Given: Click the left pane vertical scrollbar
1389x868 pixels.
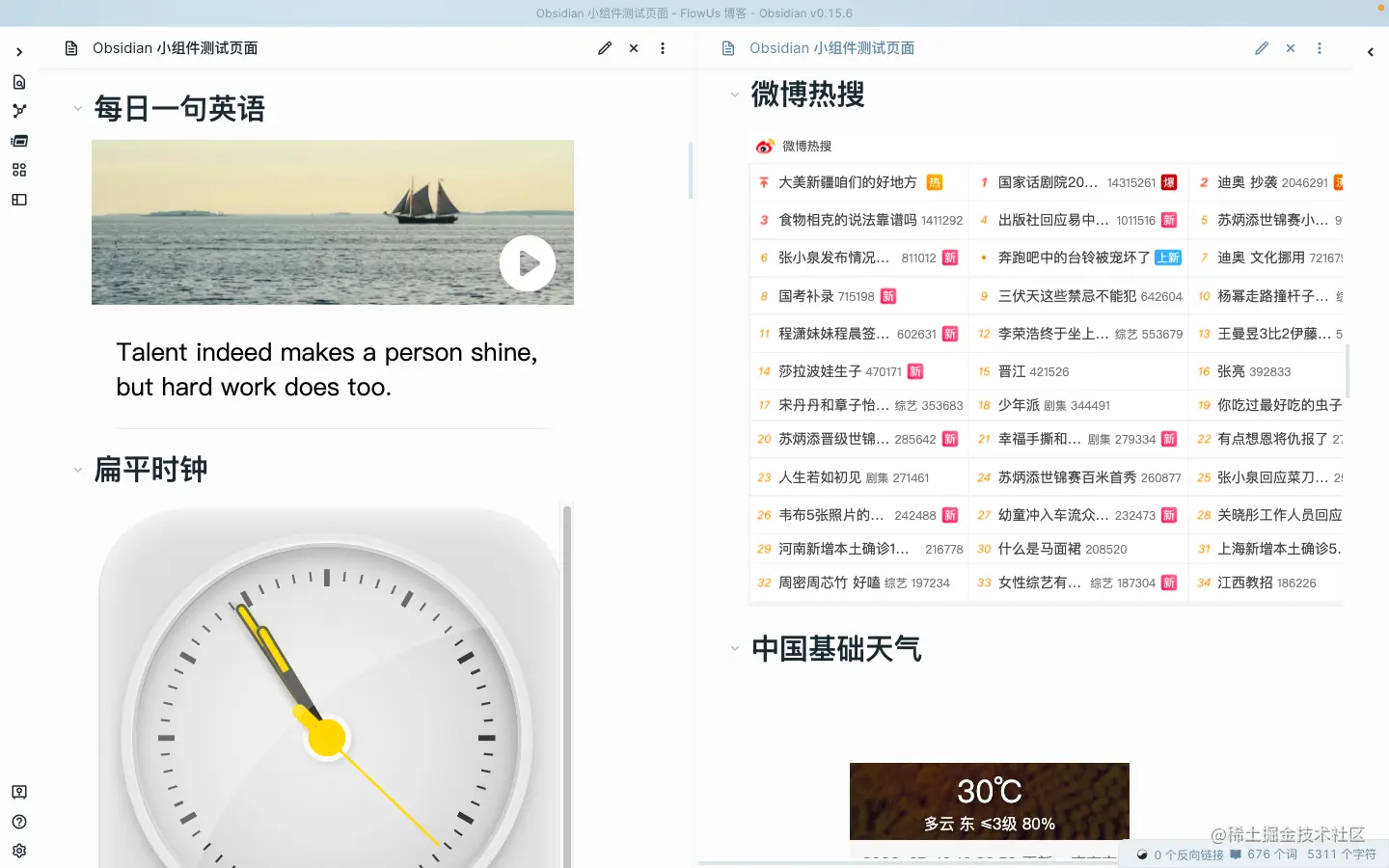Looking at the screenshot, I should (691, 170).
